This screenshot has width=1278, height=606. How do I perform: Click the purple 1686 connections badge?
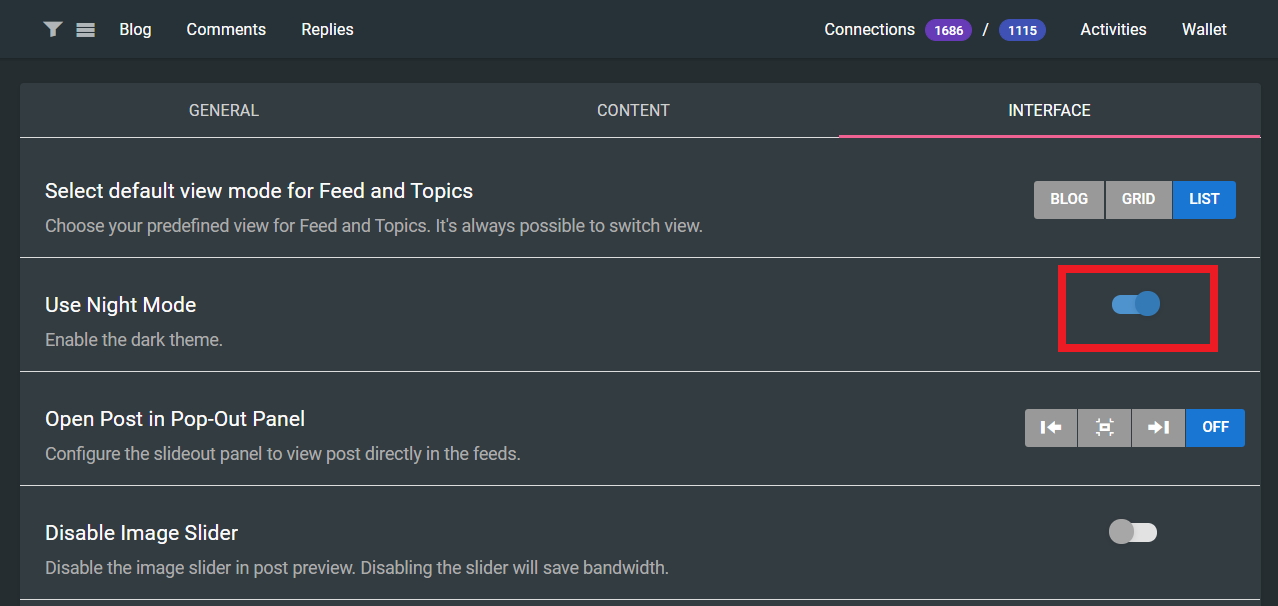948,30
